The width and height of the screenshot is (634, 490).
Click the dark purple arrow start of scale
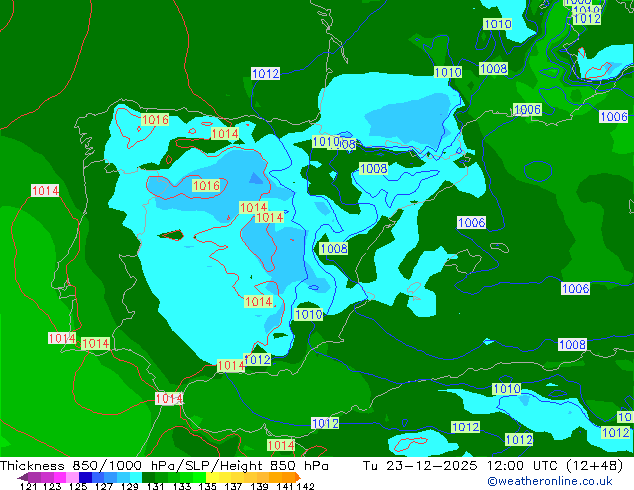click(x=22, y=477)
